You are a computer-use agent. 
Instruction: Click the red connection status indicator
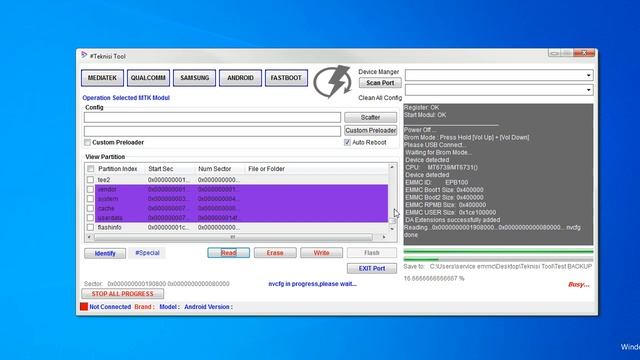(x=84, y=307)
